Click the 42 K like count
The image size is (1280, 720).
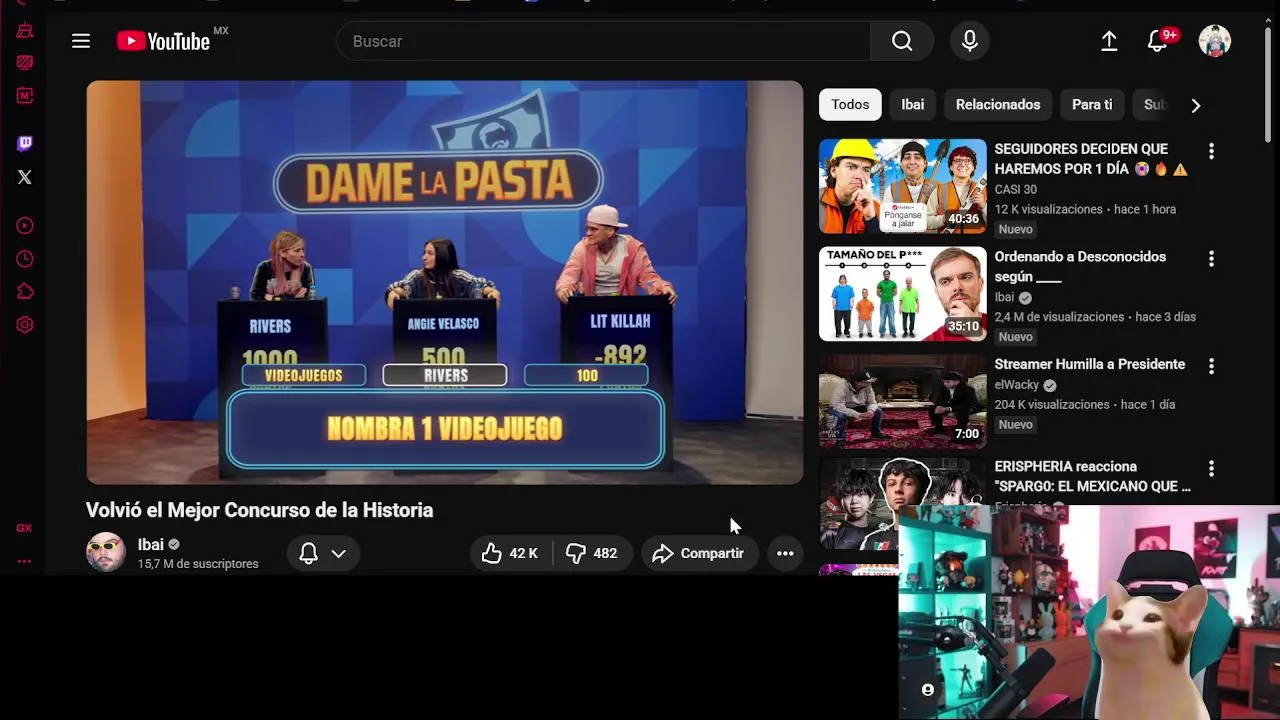[523, 553]
